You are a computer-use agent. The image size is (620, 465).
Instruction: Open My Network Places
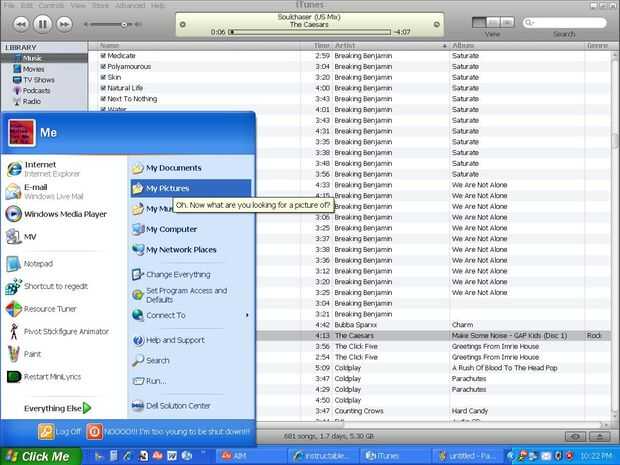pyautogui.click(x=191, y=250)
